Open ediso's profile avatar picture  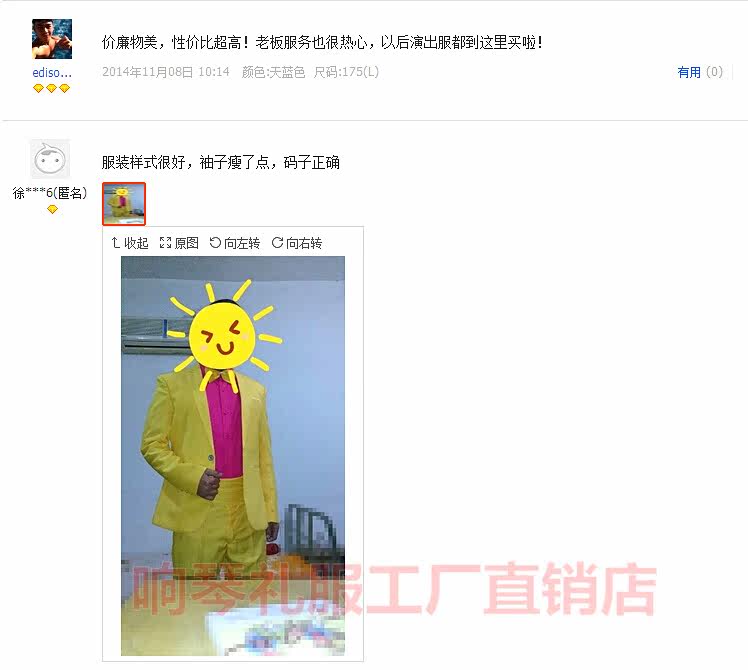click(52, 39)
